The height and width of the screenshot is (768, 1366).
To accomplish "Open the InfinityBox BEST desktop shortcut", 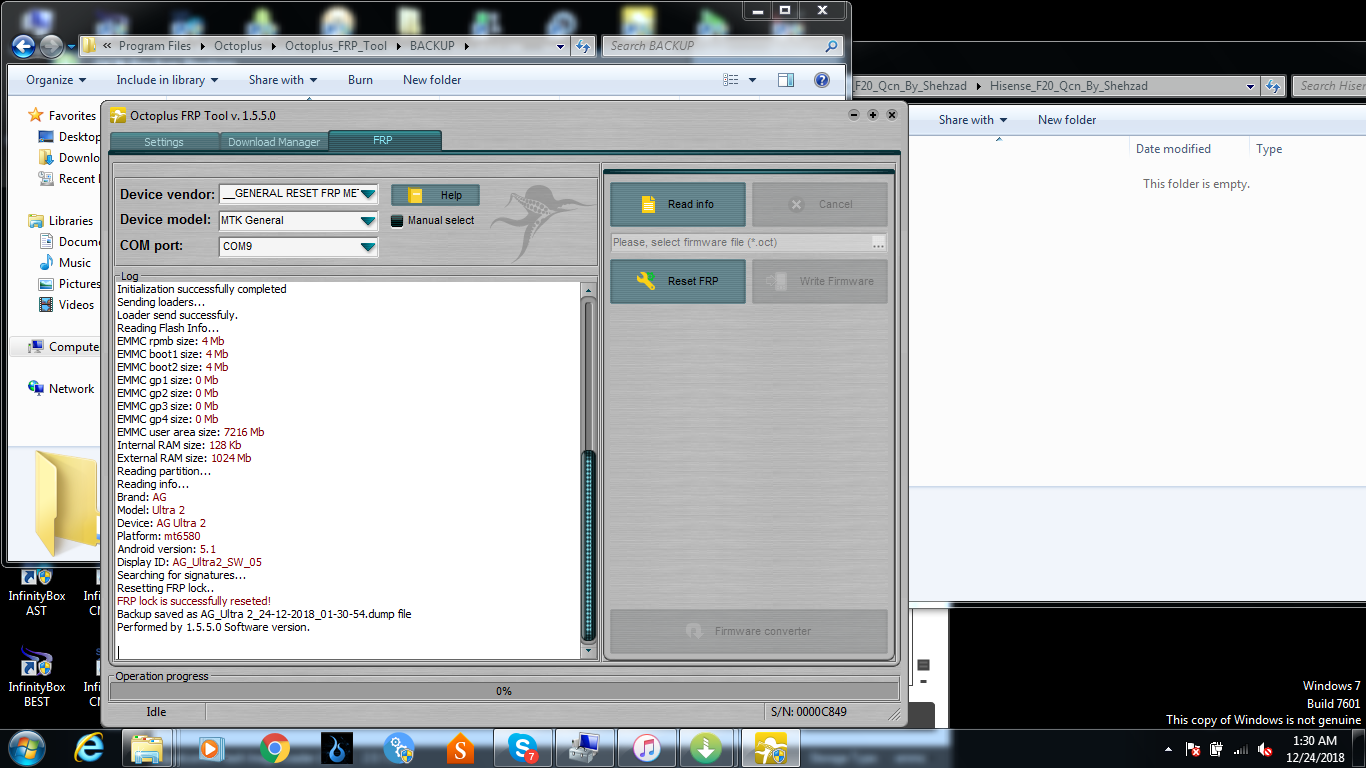I will tap(37, 678).
